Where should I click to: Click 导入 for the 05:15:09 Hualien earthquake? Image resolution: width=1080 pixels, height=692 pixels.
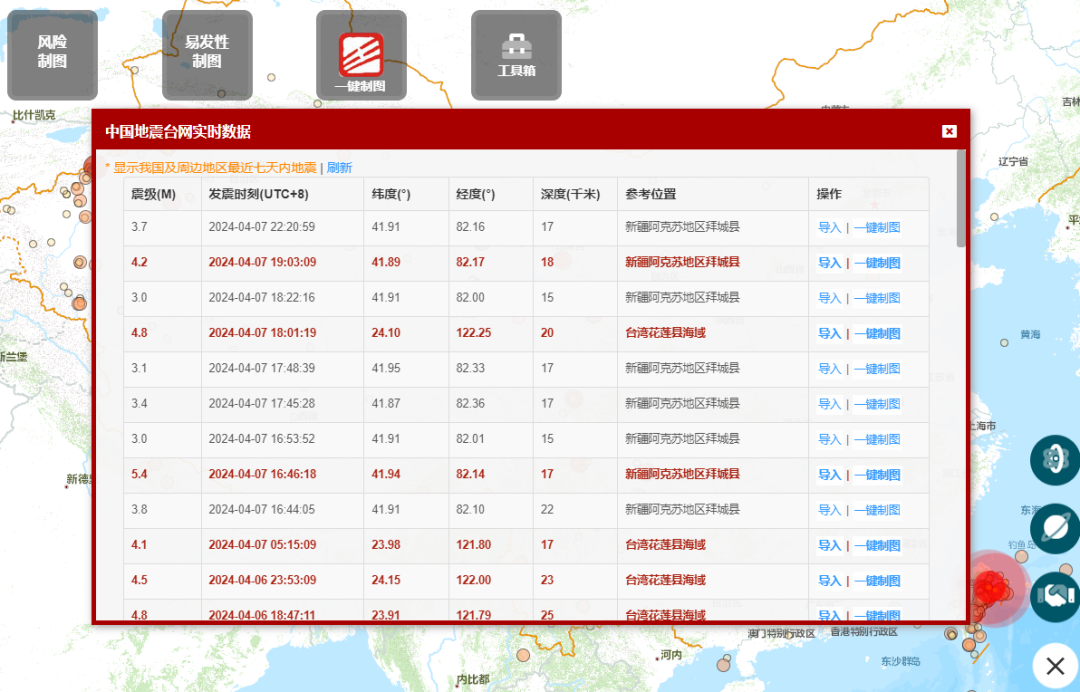830,545
